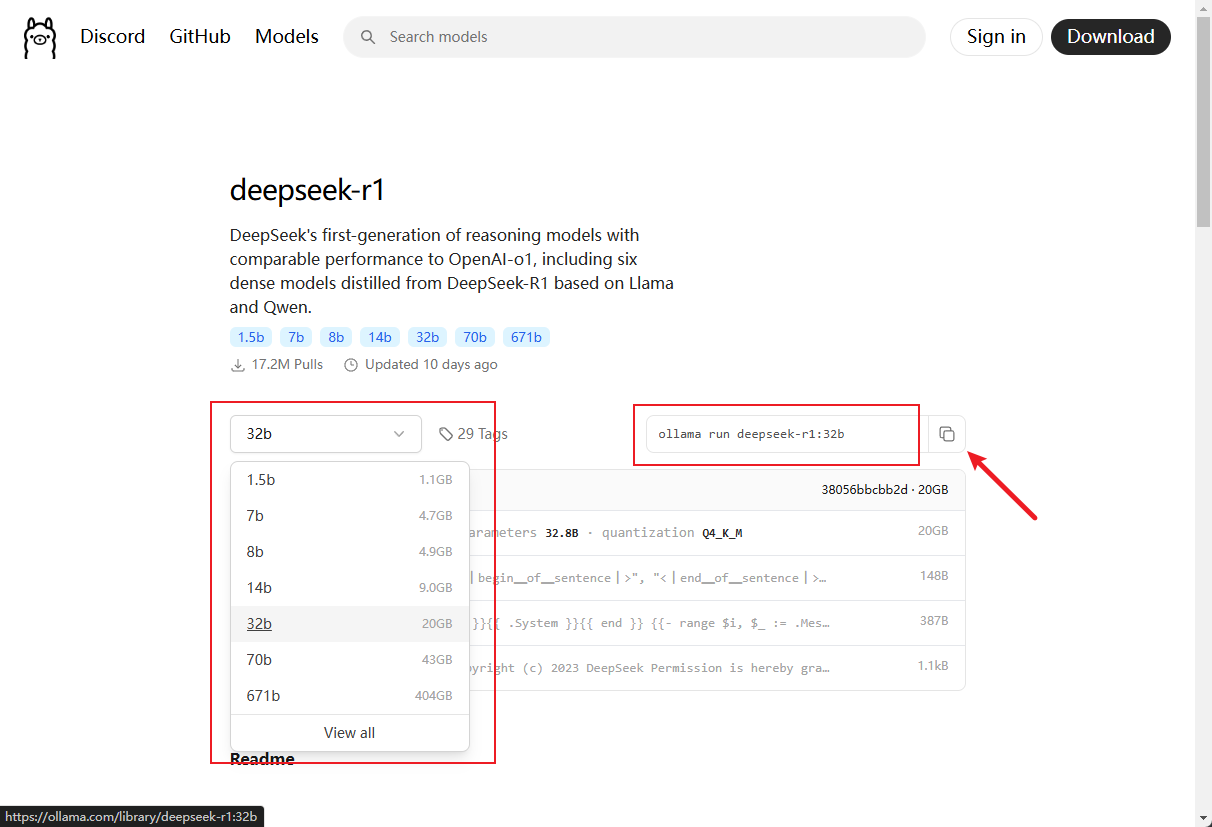Screen dimensions: 1212x827
Task: Focus the Search models field
Action: 634,37
